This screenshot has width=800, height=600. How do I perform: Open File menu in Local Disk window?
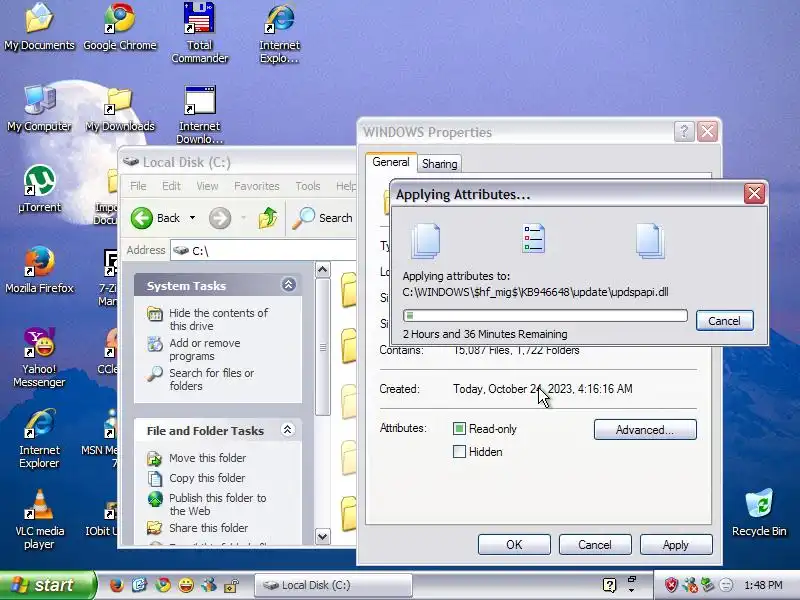138,186
